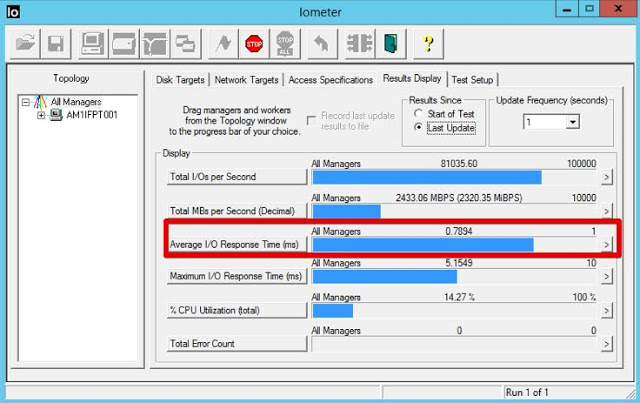The height and width of the screenshot is (403, 640).
Task: Click the 14.27 % CPU value
Action: [x=459, y=297]
